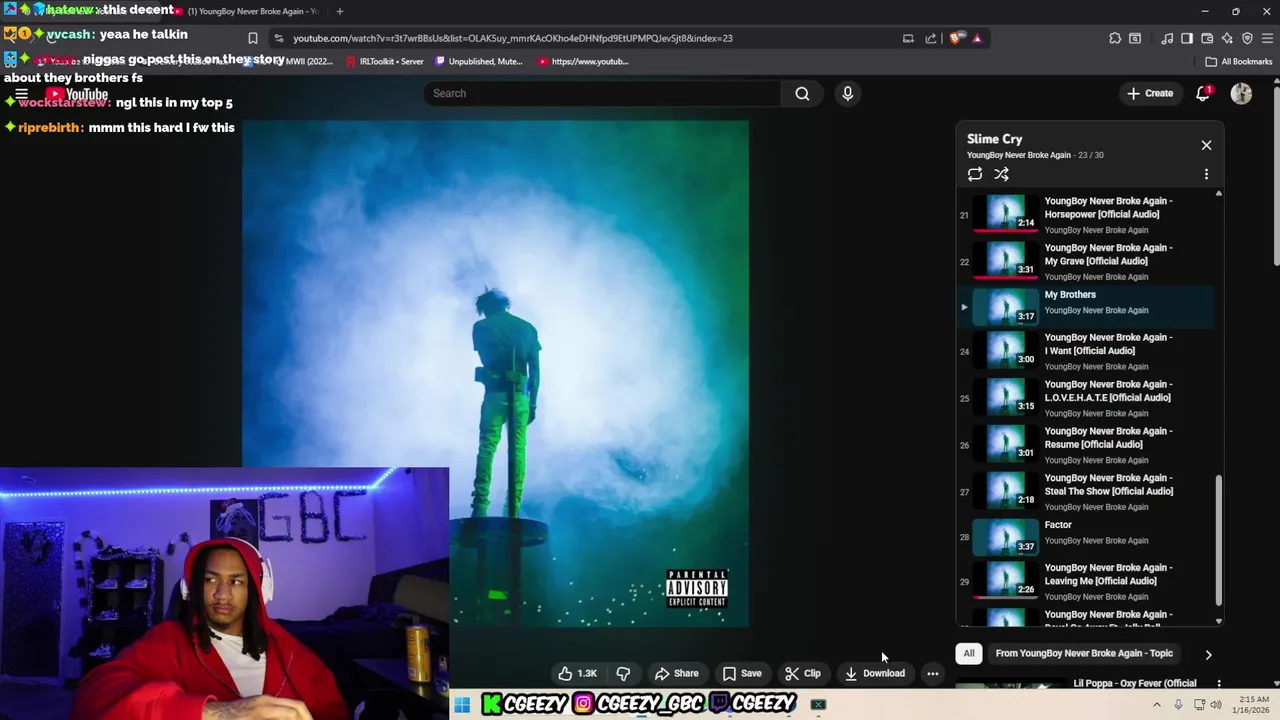Close the Slime Cry playlist panel
The height and width of the screenshot is (720, 1280).
coord(1206,145)
